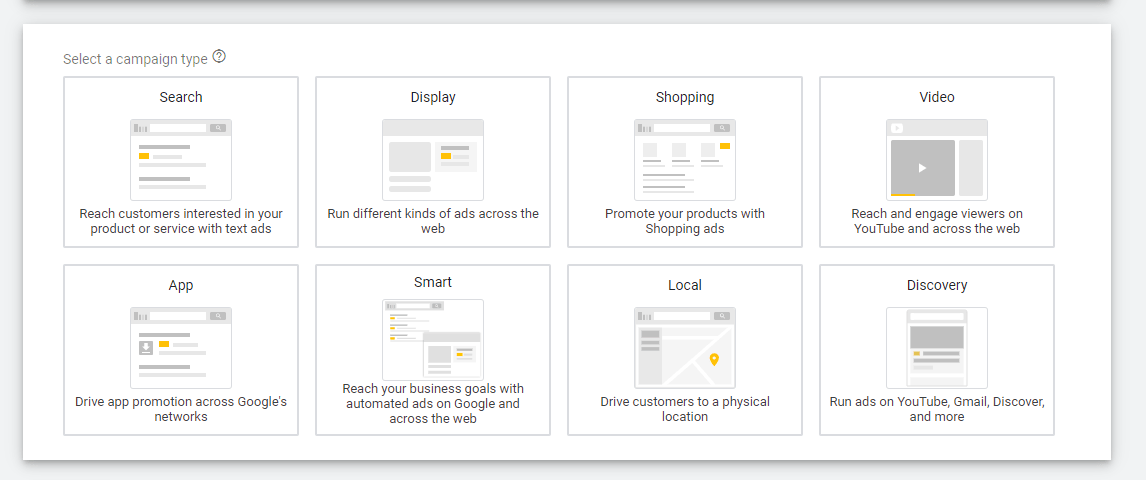Click text 'Reach and engage viewers on YouTube'
The image size is (1146, 480).
click(x=937, y=221)
